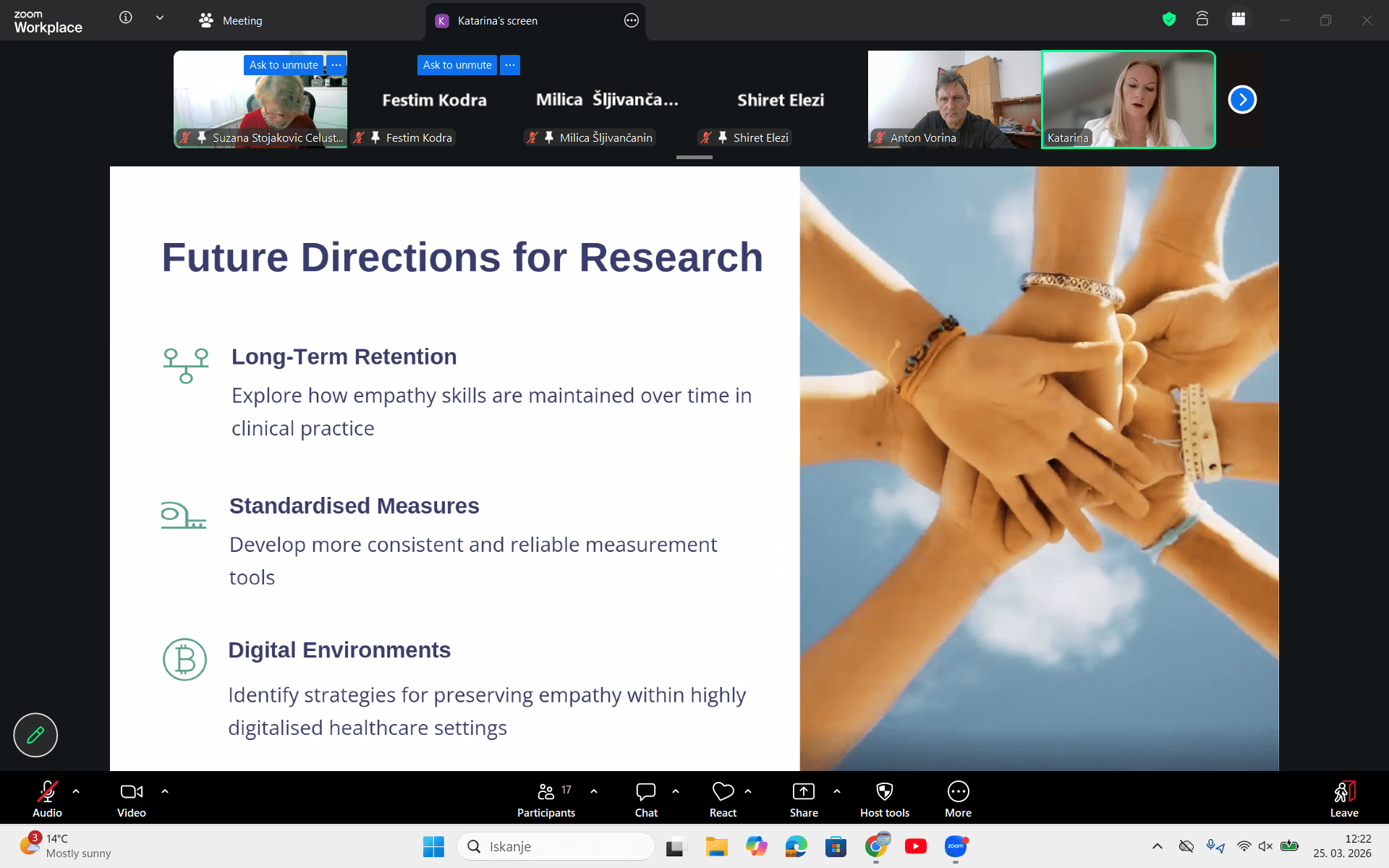Show next participants with blue arrow

1242,100
